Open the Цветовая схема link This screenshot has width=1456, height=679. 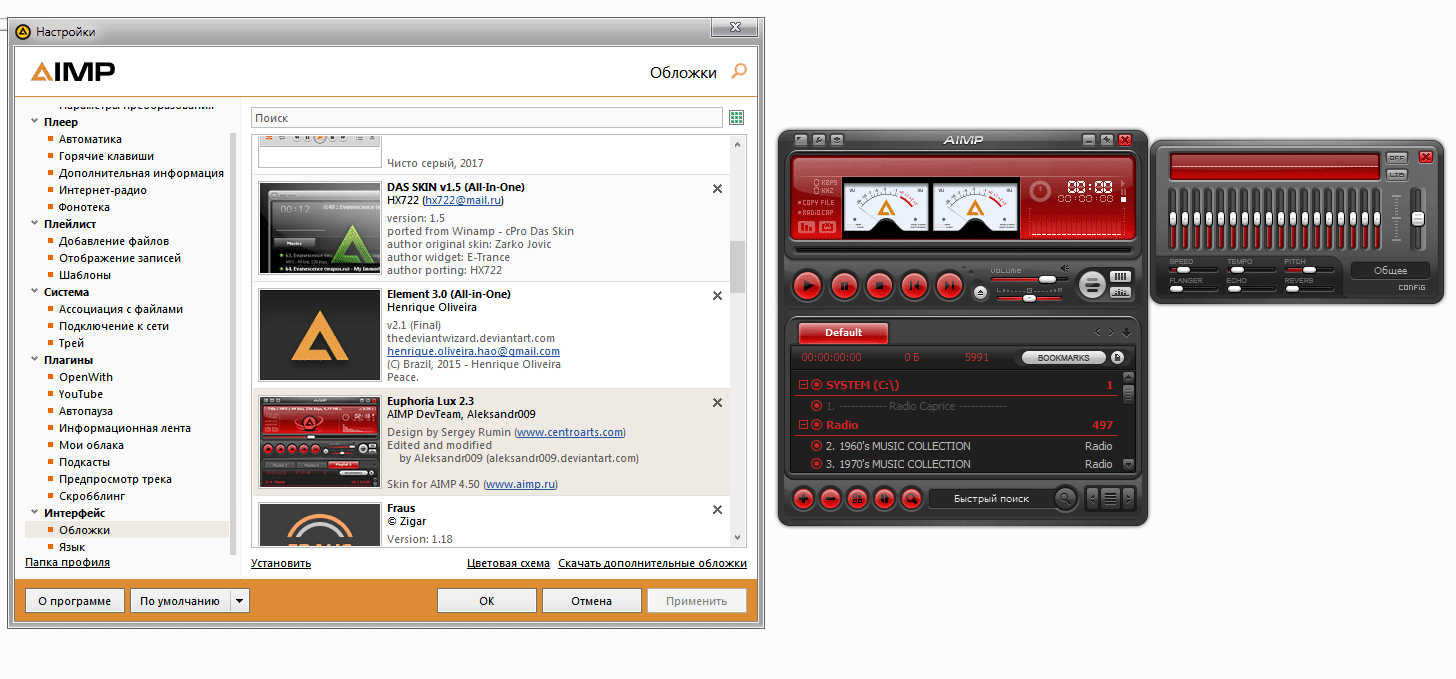click(508, 563)
